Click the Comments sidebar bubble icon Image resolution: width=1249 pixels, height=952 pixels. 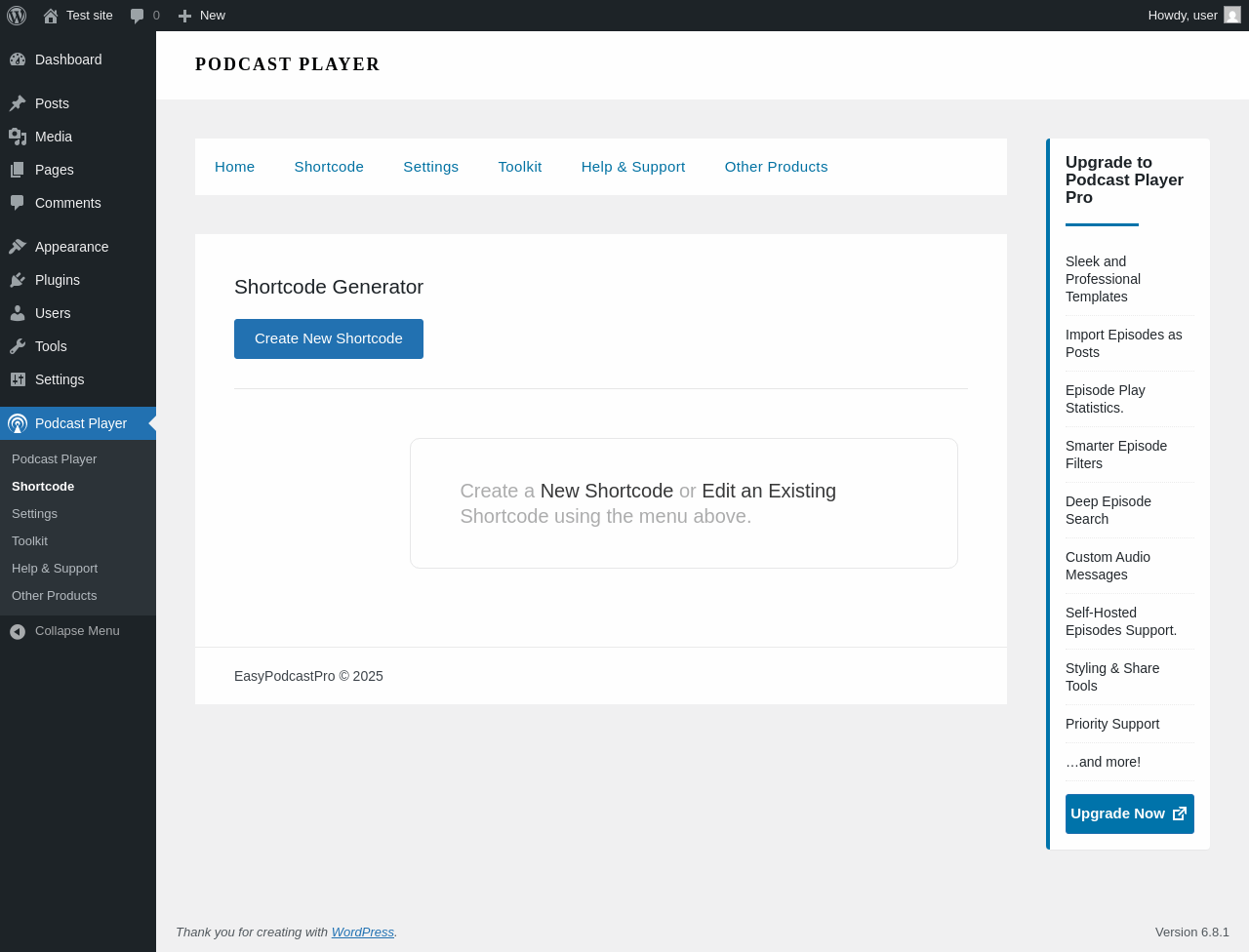click(18, 203)
